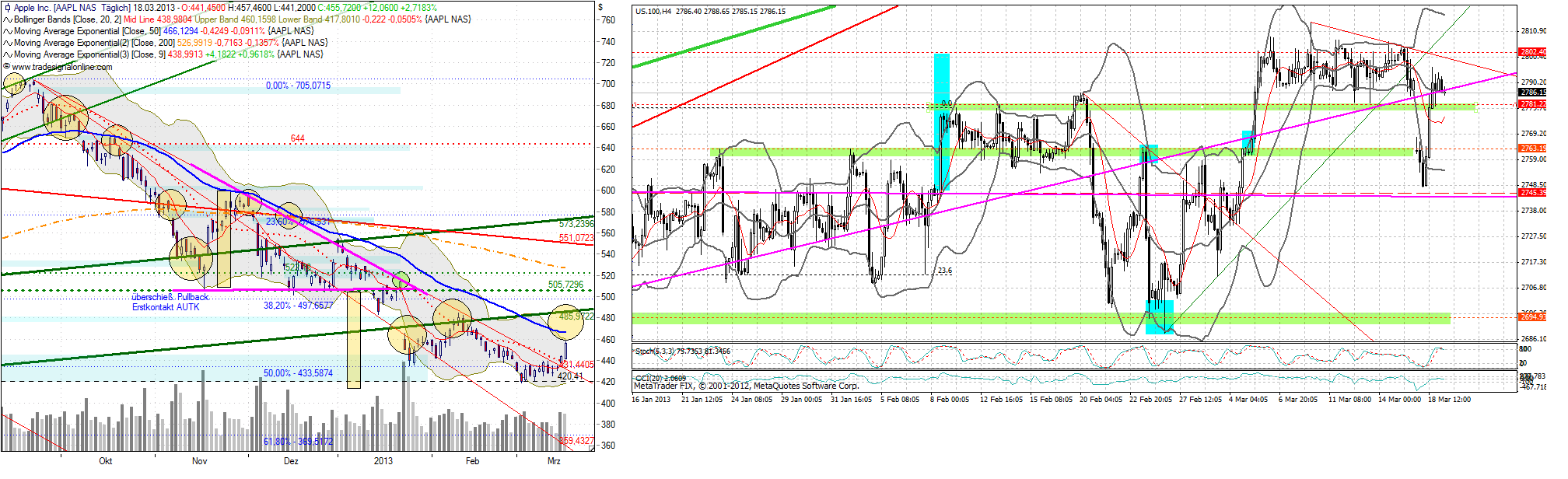The width and height of the screenshot is (1568, 479).
Task: Click the 'US.100,H4' symbol header in MetaTrader chart
Action: pos(653,11)
